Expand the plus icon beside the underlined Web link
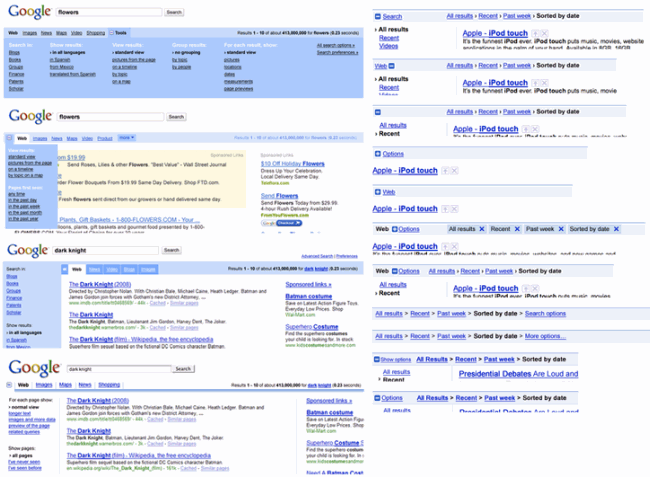Screen dimensions: 650x477 pos(378,192)
